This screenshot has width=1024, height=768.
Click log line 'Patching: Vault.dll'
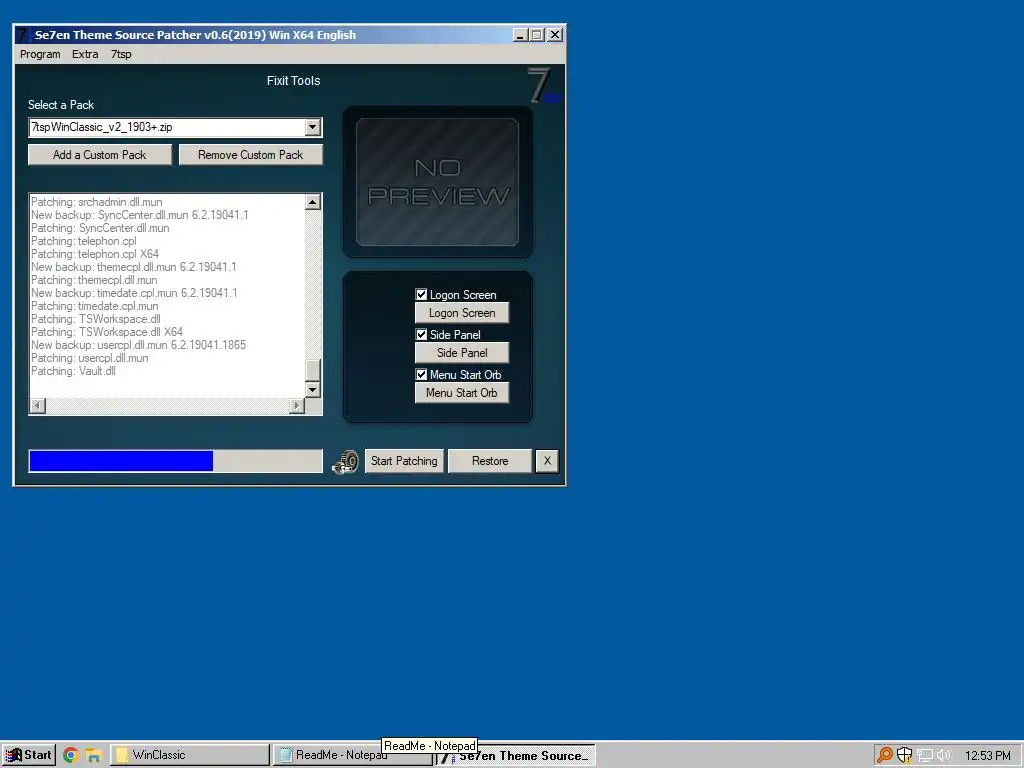pos(73,371)
